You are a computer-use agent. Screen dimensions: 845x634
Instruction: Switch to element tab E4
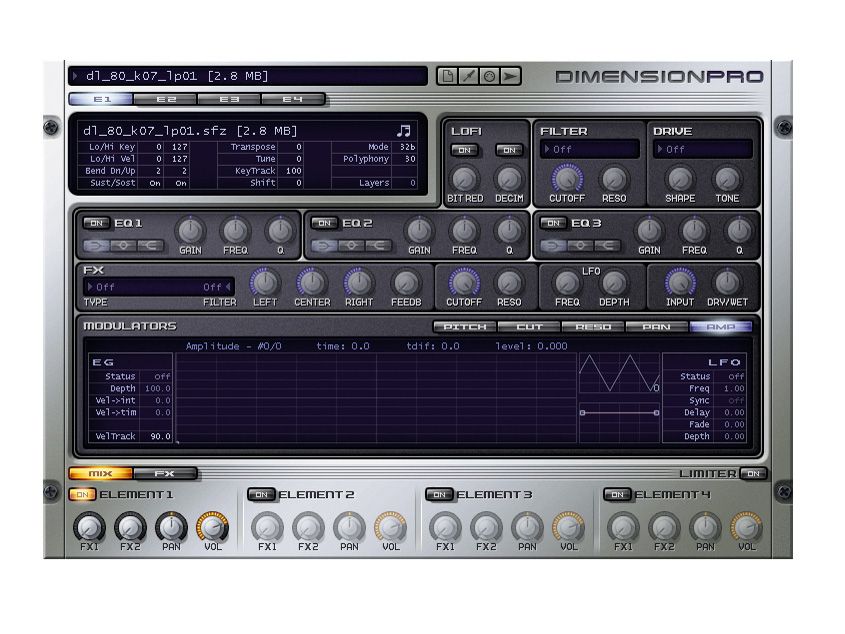293,99
